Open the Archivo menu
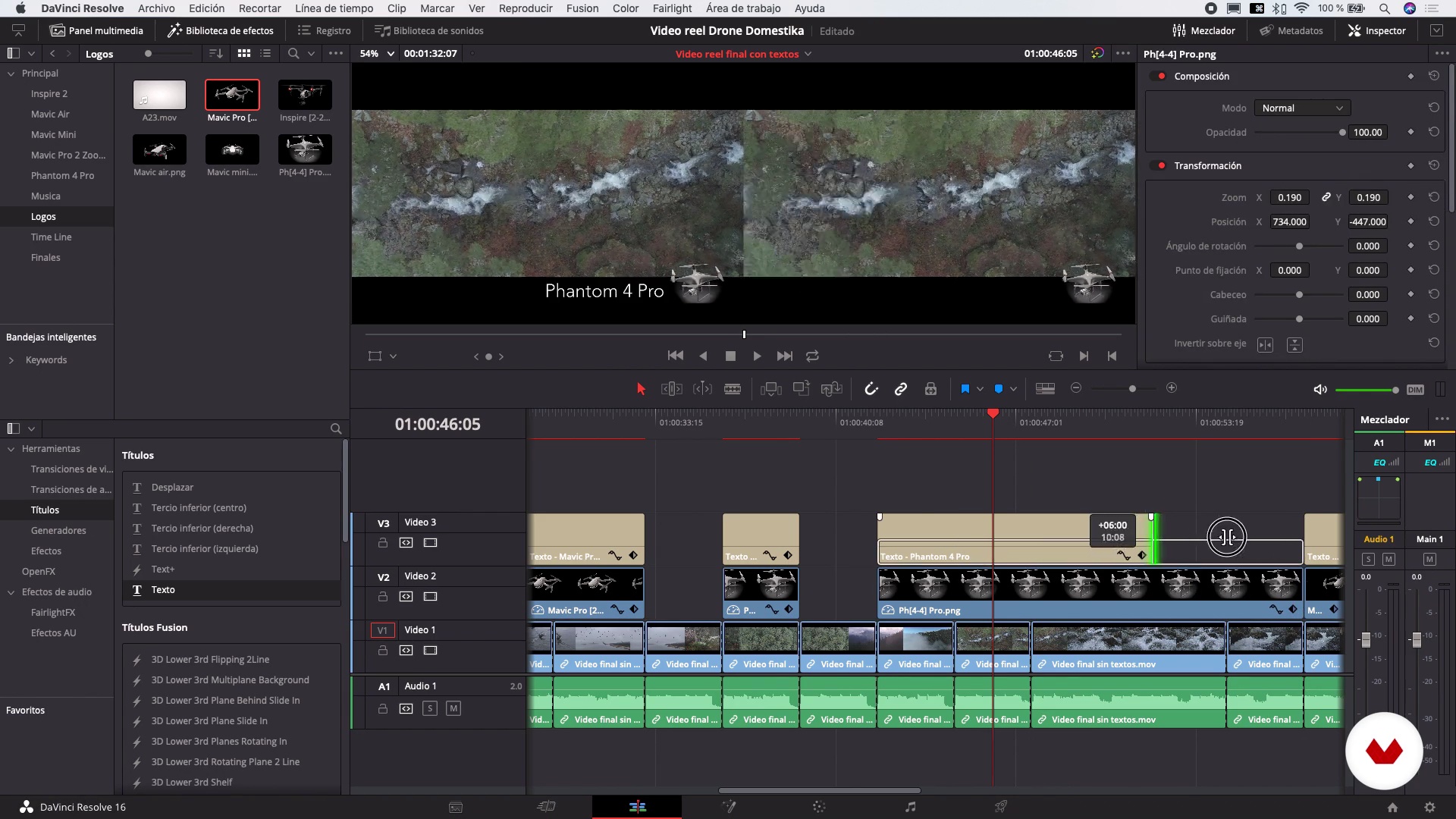Image resolution: width=1456 pixels, height=819 pixels. tap(156, 8)
